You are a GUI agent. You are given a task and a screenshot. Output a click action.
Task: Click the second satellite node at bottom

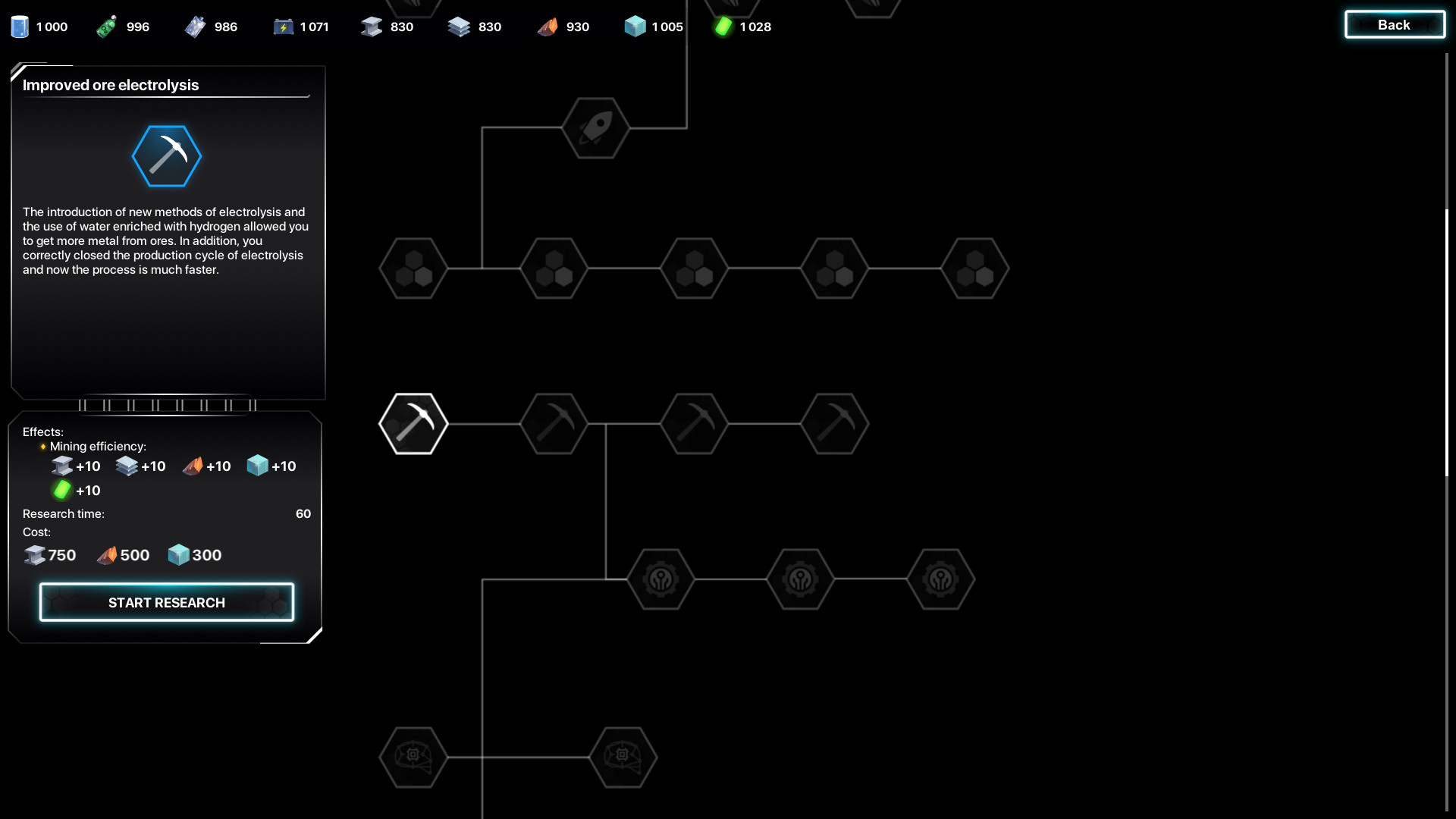click(623, 757)
